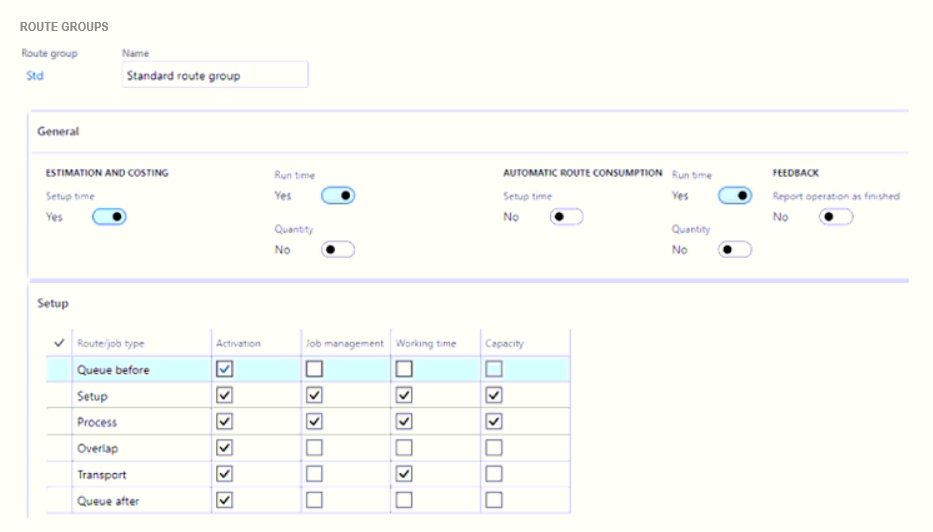Uncheck Working time for Process row
Image resolution: width=933 pixels, height=532 pixels.
click(404, 422)
